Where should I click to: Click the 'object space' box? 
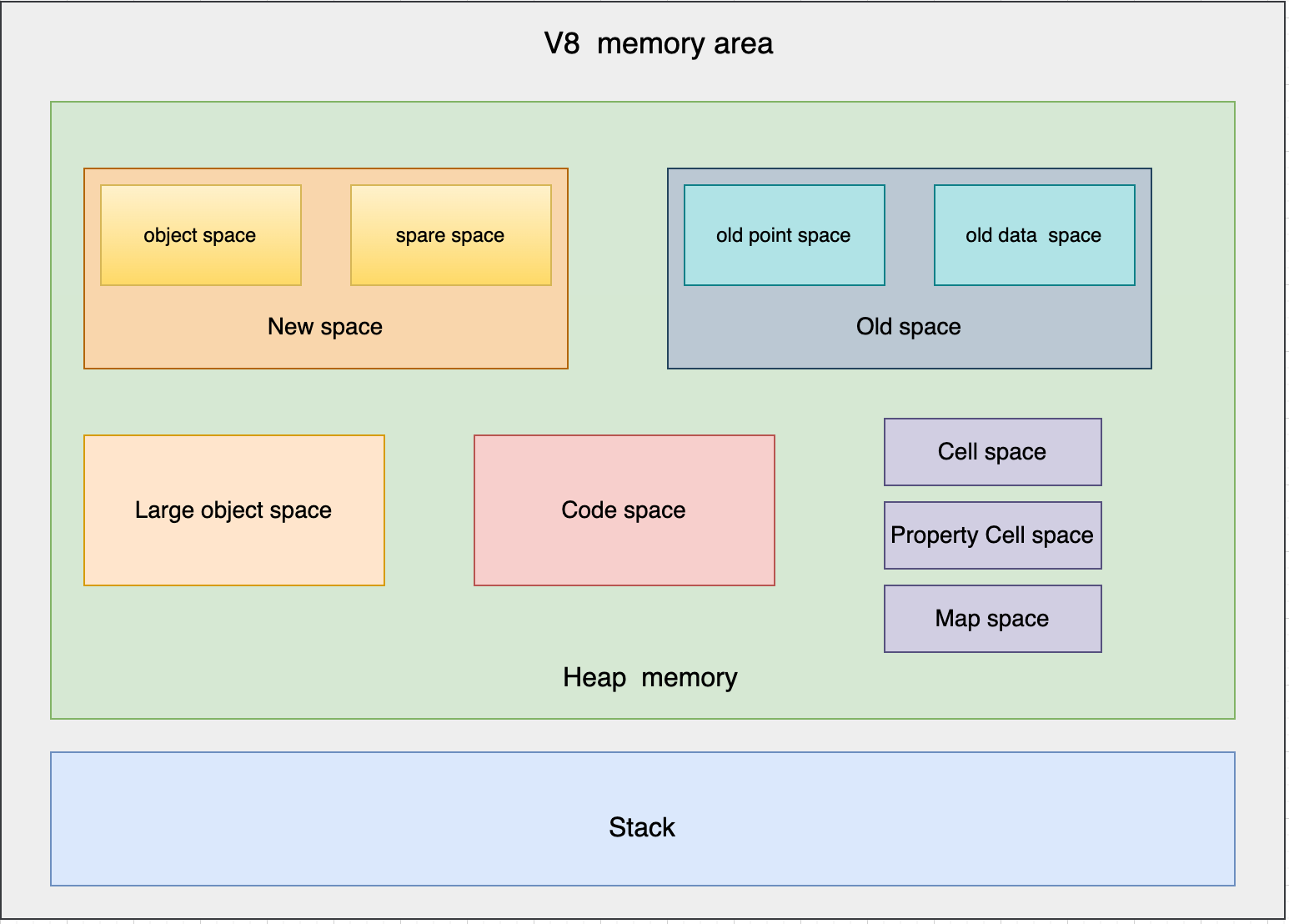coord(201,235)
